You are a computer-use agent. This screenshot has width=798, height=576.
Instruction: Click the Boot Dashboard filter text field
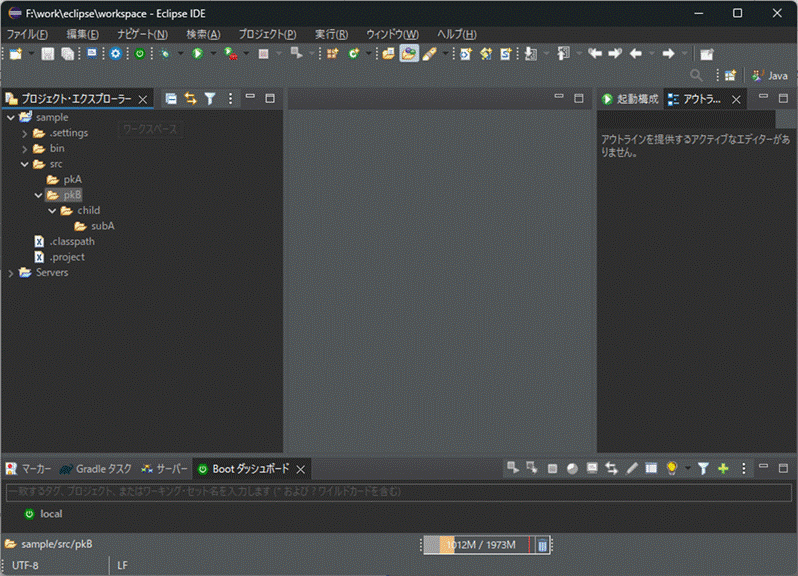[398, 492]
